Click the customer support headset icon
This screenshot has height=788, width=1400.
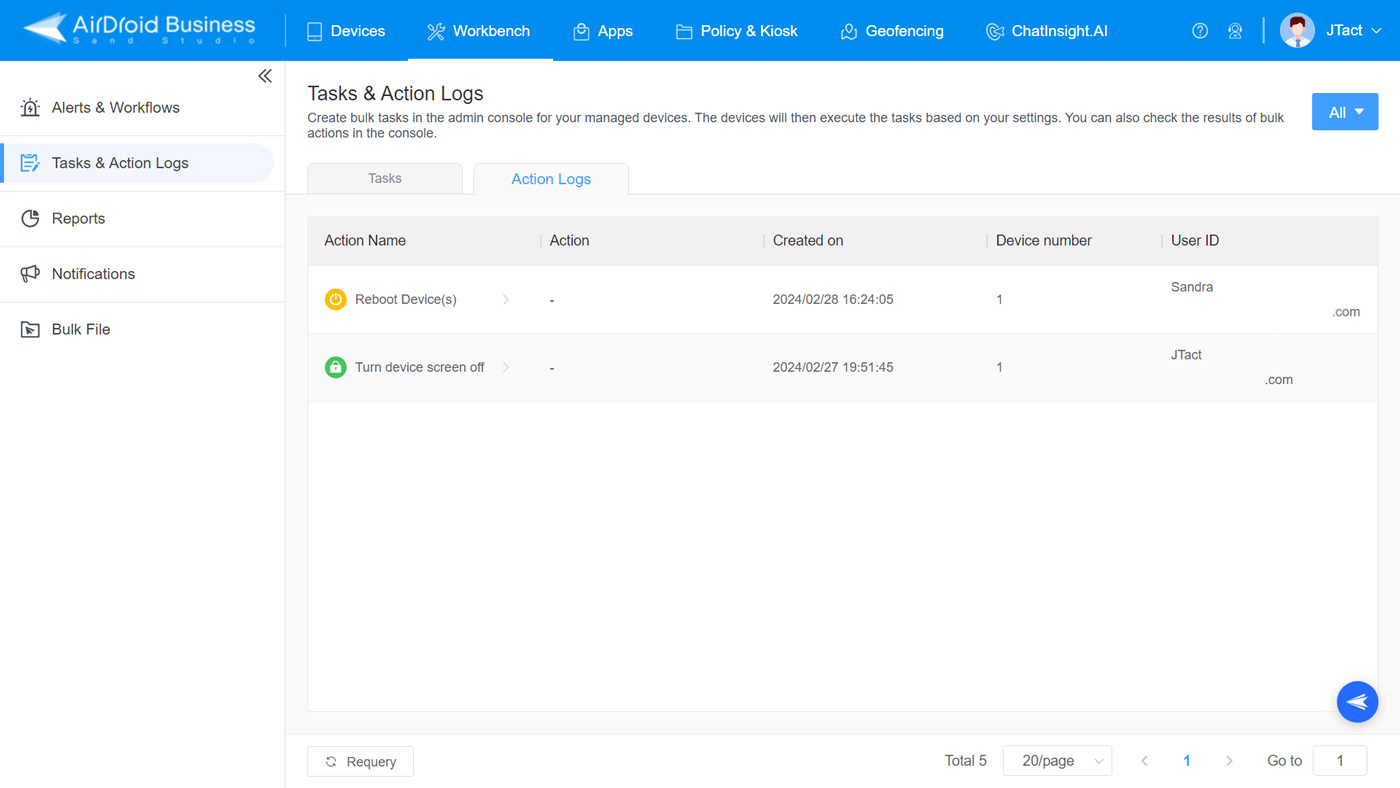point(1235,31)
